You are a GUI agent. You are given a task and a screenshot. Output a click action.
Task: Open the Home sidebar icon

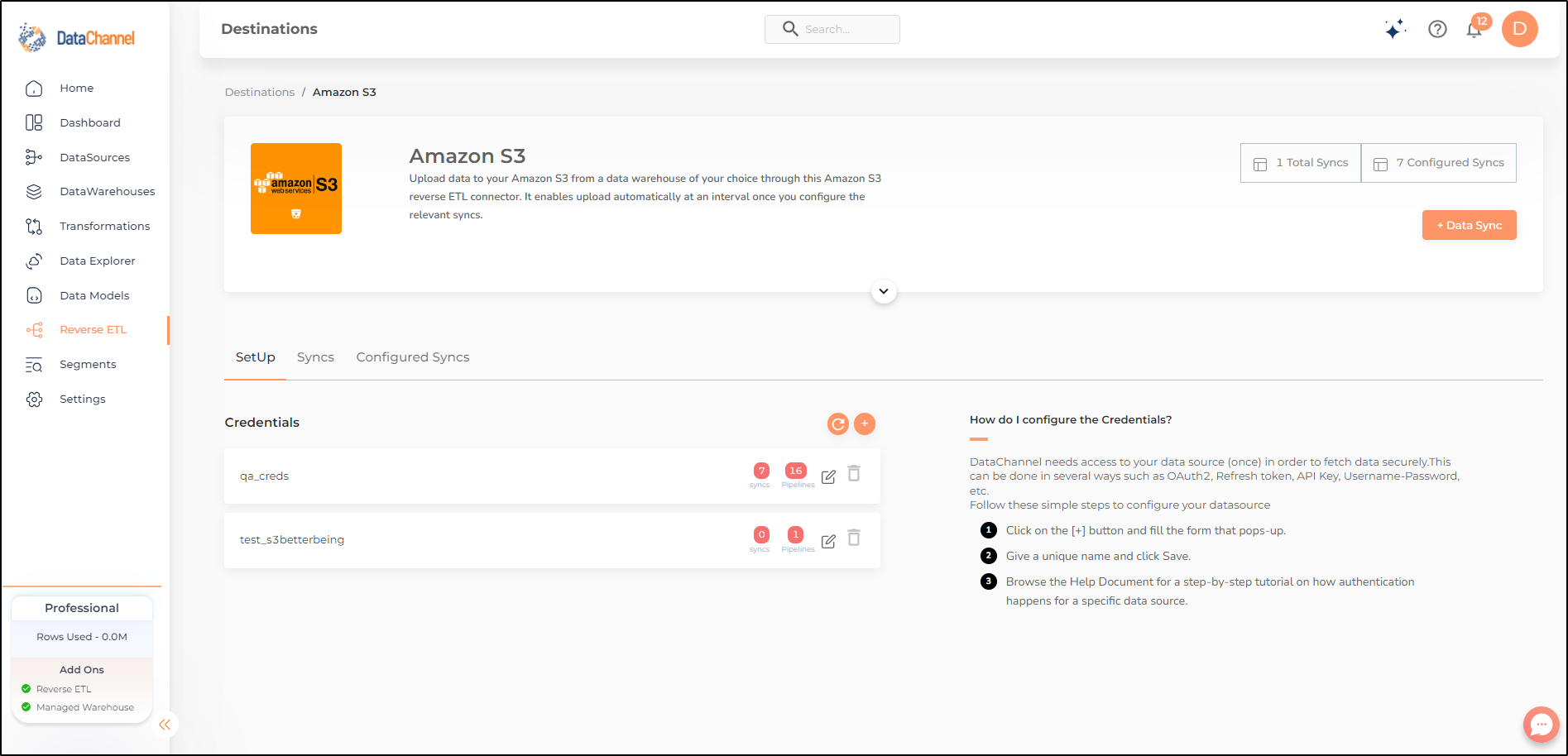click(x=34, y=88)
